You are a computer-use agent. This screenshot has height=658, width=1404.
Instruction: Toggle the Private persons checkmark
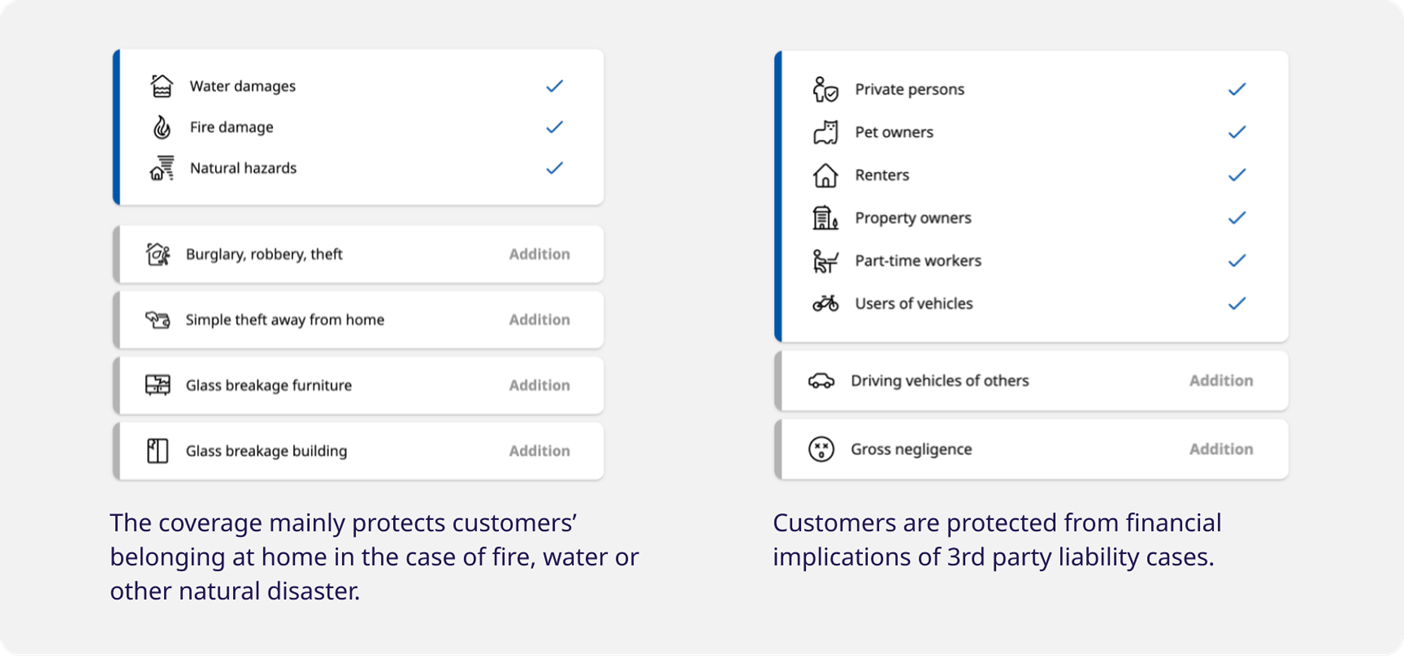pos(1237,89)
